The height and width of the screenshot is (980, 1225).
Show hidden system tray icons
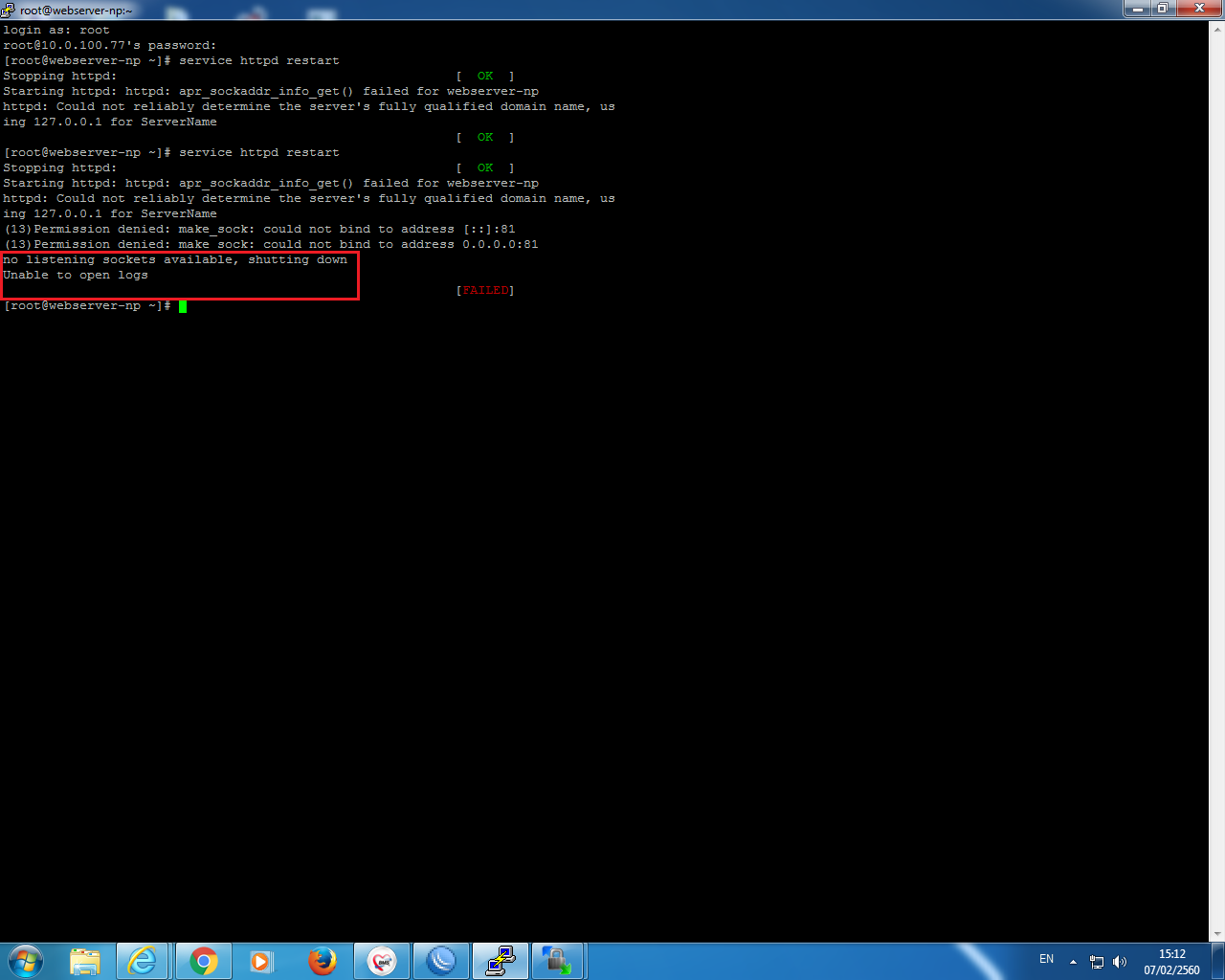pyautogui.click(x=1073, y=962)
